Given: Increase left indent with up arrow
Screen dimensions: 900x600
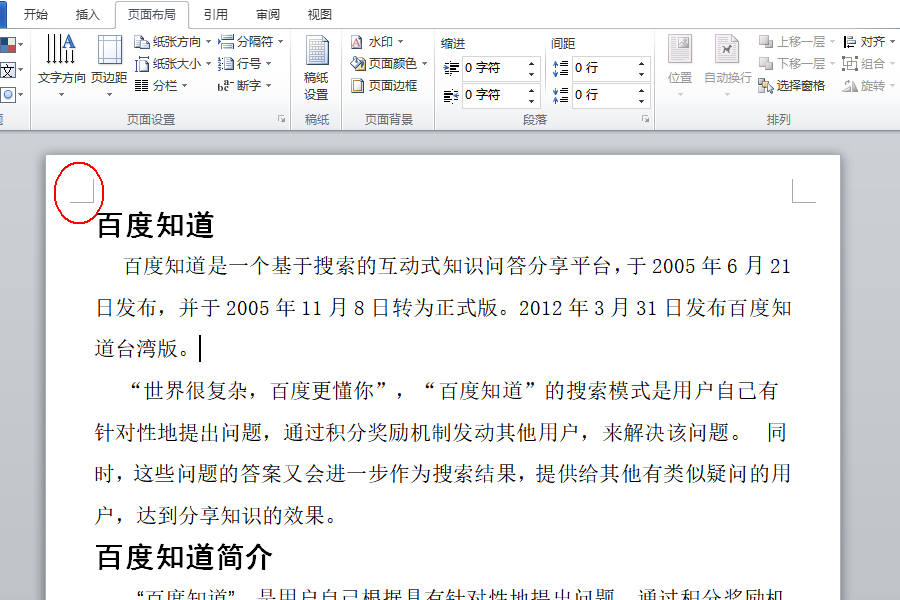Looking at the screenshot, I should [x=532, y=63].
